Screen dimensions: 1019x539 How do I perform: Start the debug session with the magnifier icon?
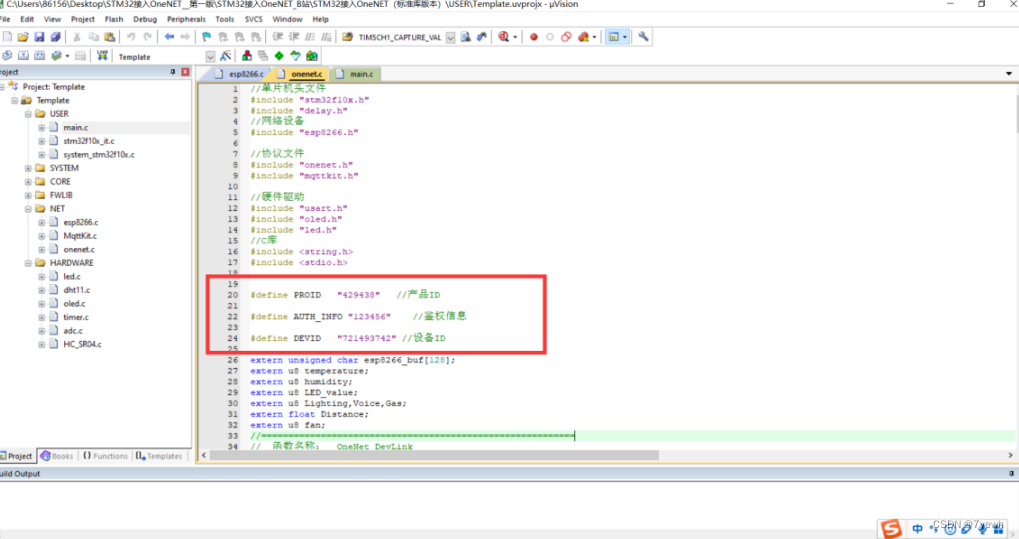click(503, 37)
